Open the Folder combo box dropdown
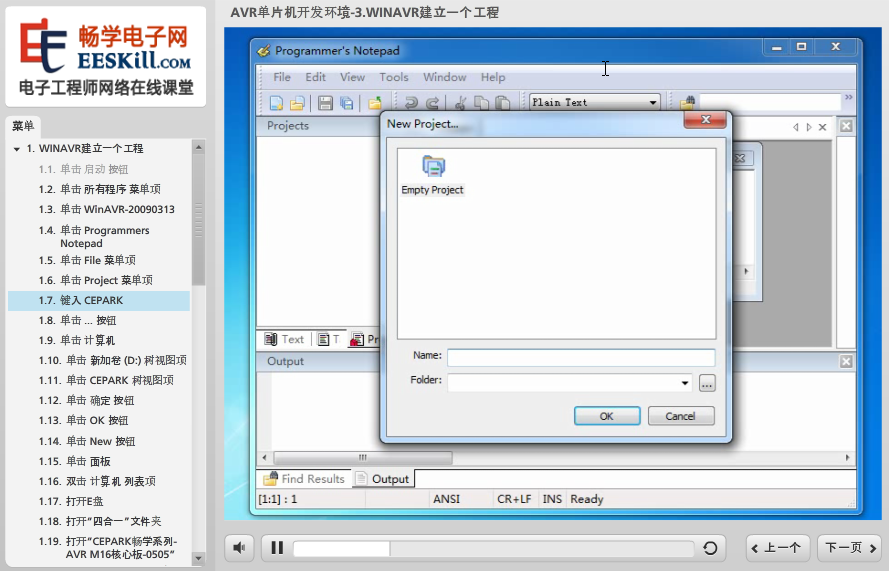This screenshot has height=571, width=889. coord(685,383)
